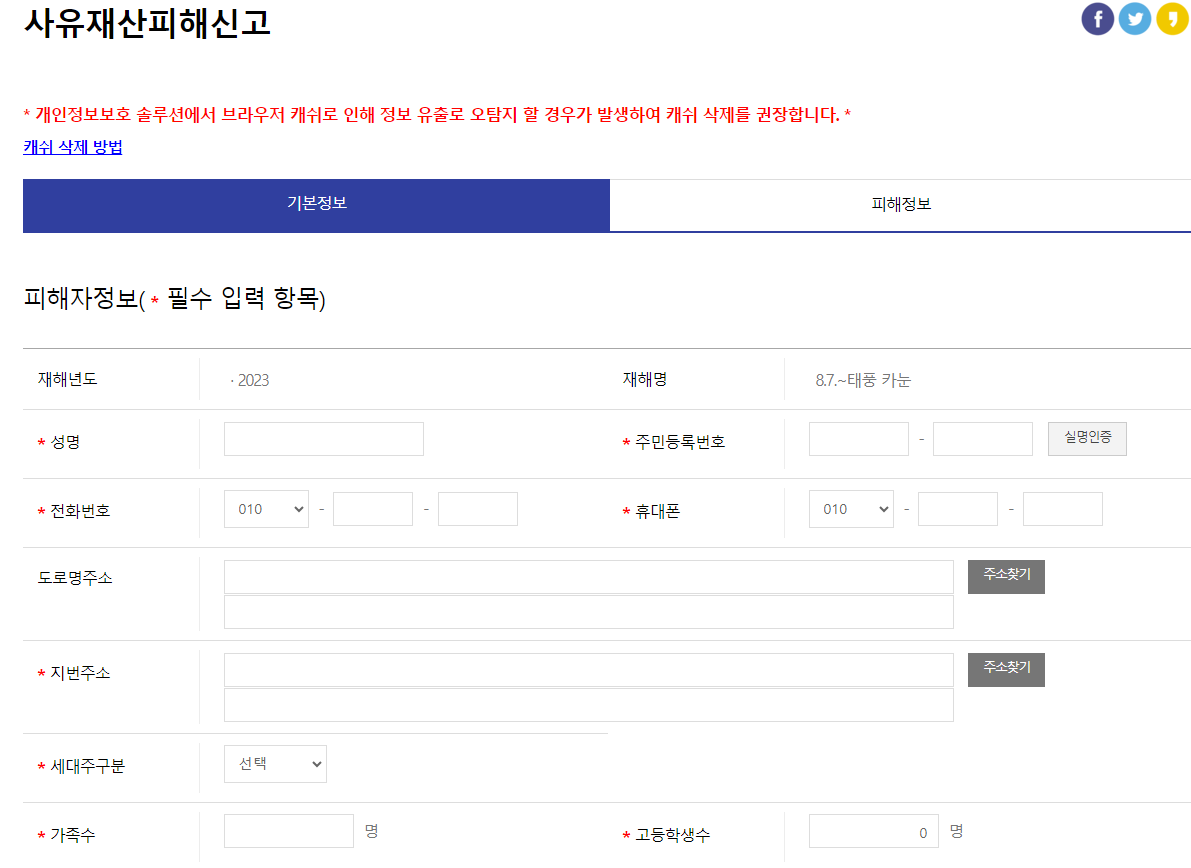
Task: Click the middle 휴대폰 number input box
Action: (957, 508)
